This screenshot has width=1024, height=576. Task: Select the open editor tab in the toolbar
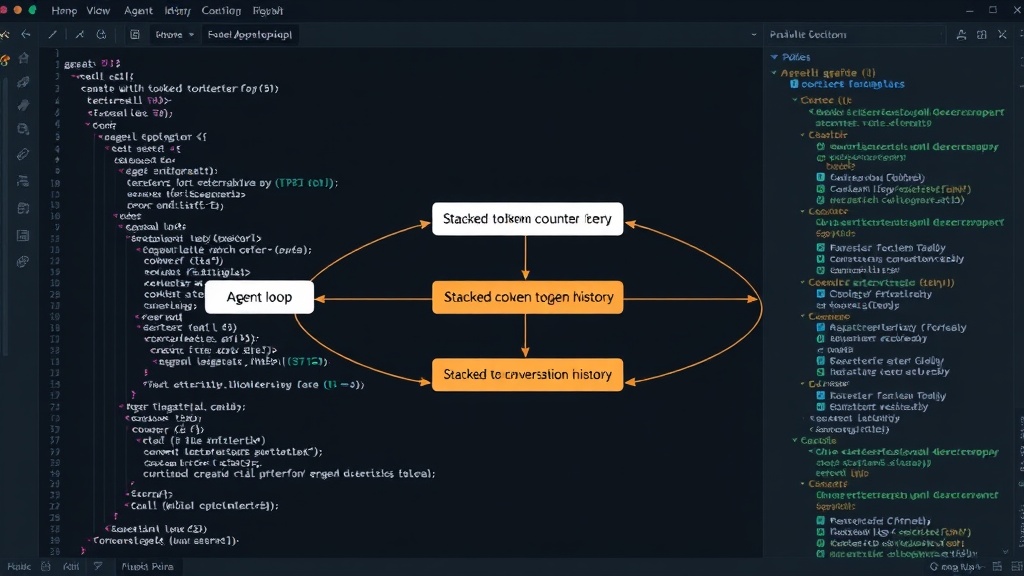tap(249, 35)
